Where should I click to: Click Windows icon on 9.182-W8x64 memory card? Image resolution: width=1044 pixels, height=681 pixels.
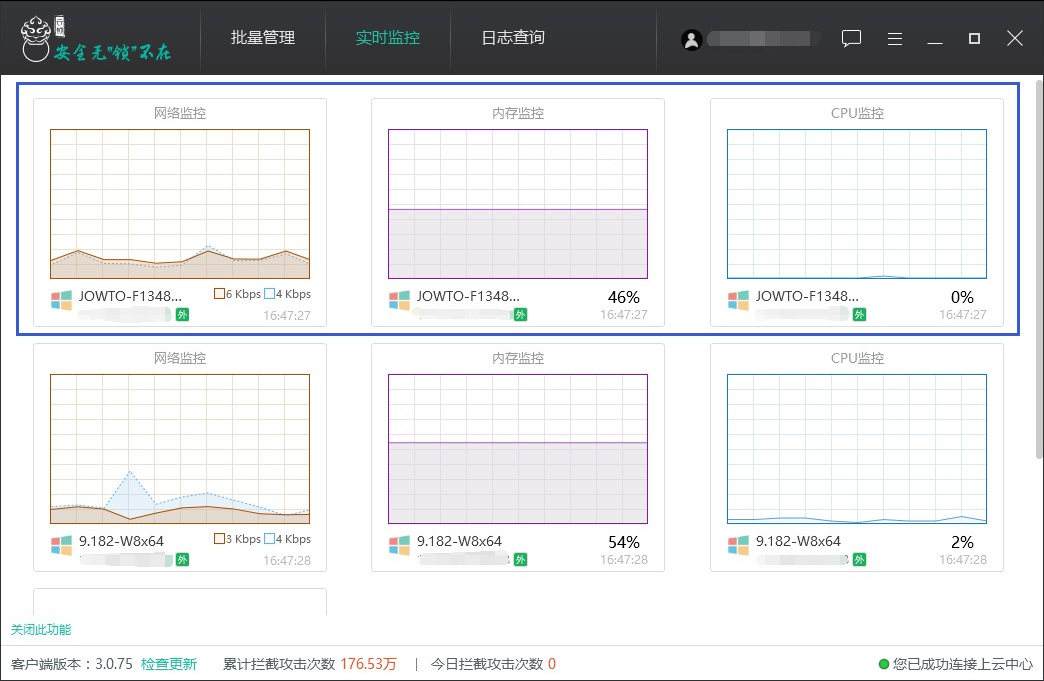[x=400, y=545]
